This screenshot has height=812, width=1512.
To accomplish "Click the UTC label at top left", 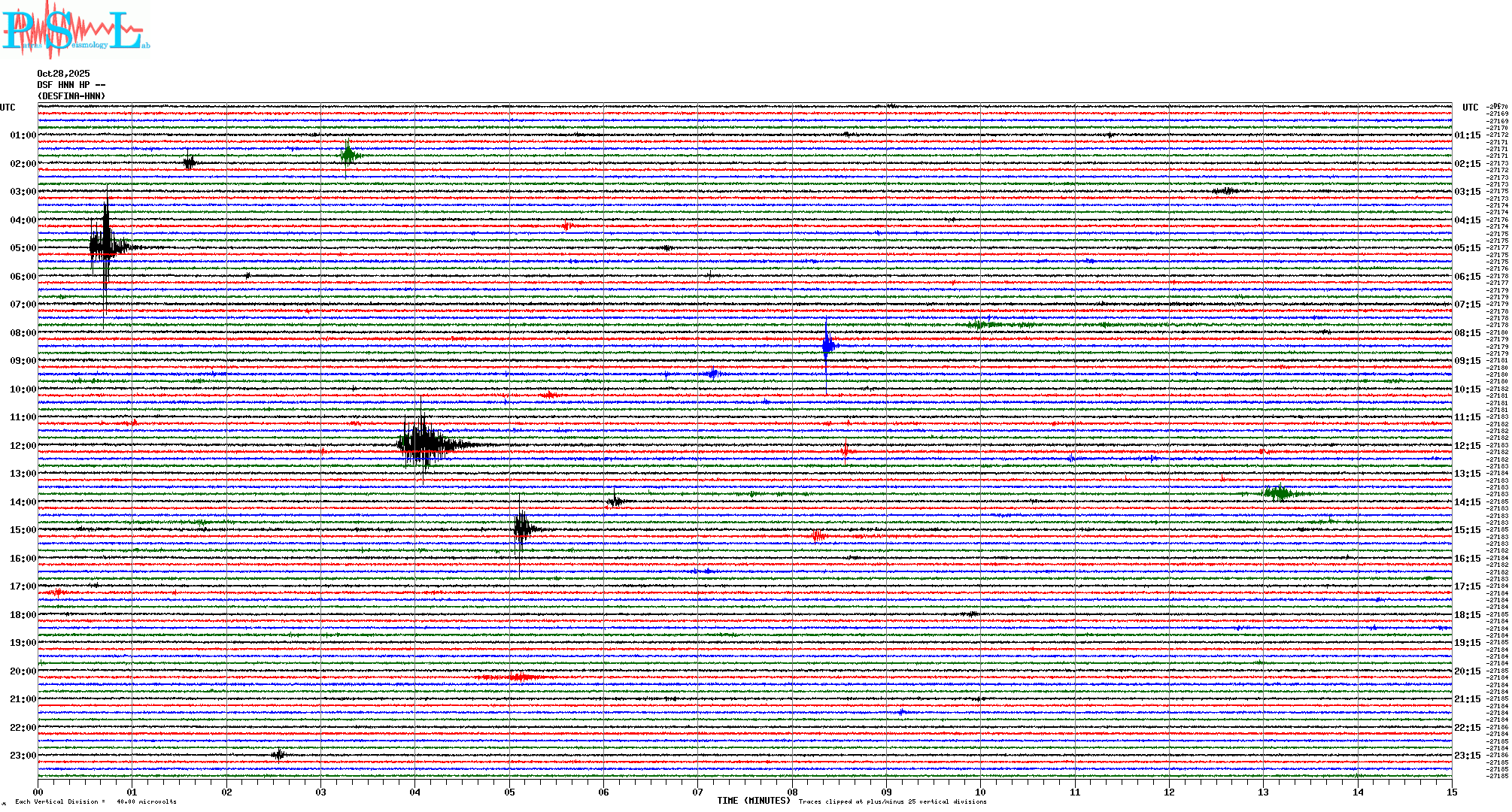I will [8, 108].
